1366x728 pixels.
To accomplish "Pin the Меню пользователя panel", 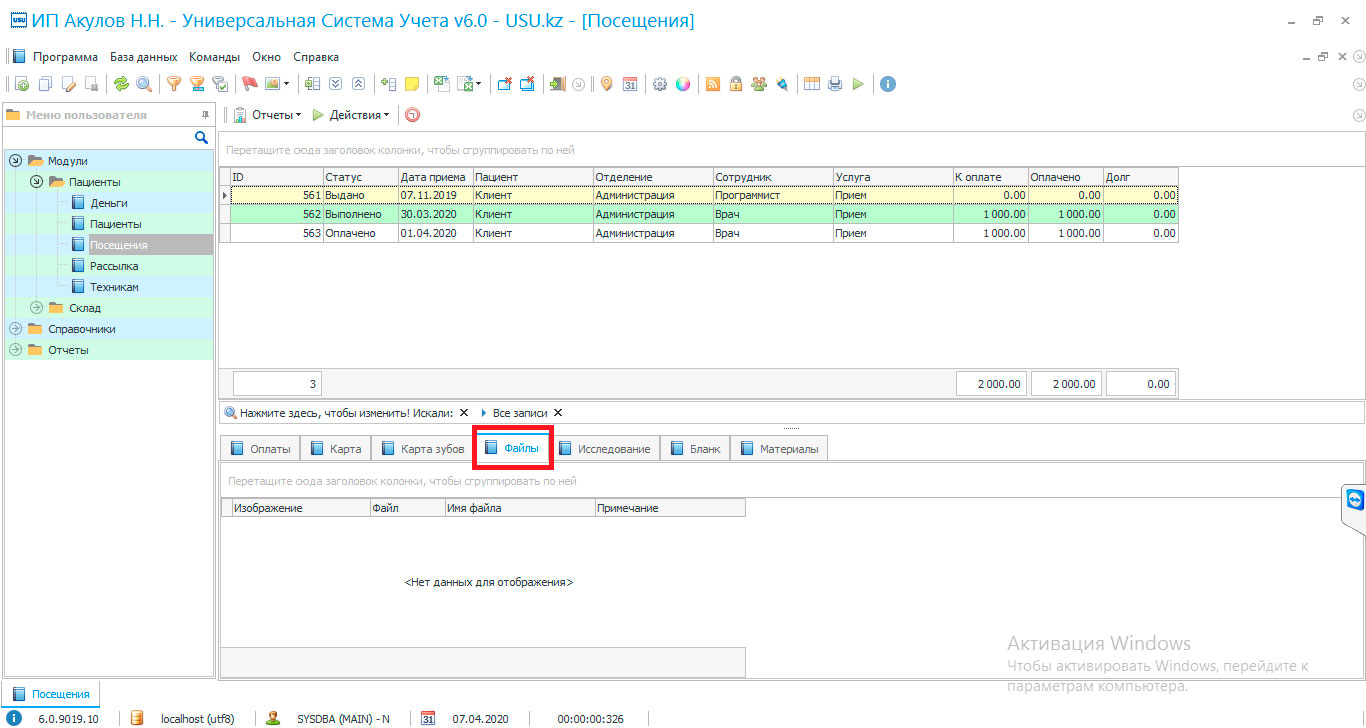I will tap(205, 115).
